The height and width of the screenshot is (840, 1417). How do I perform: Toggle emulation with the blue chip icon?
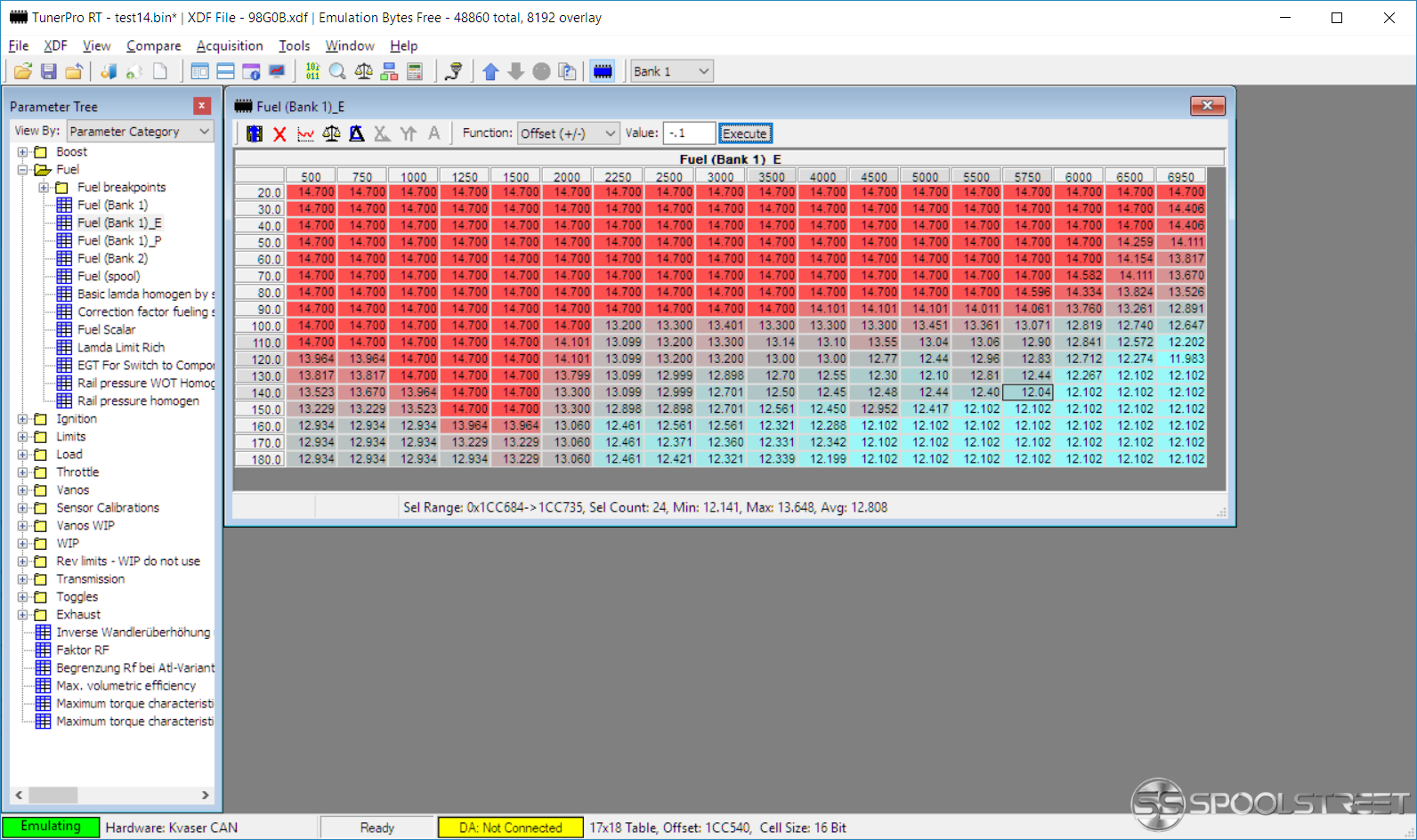coord(603,71)
